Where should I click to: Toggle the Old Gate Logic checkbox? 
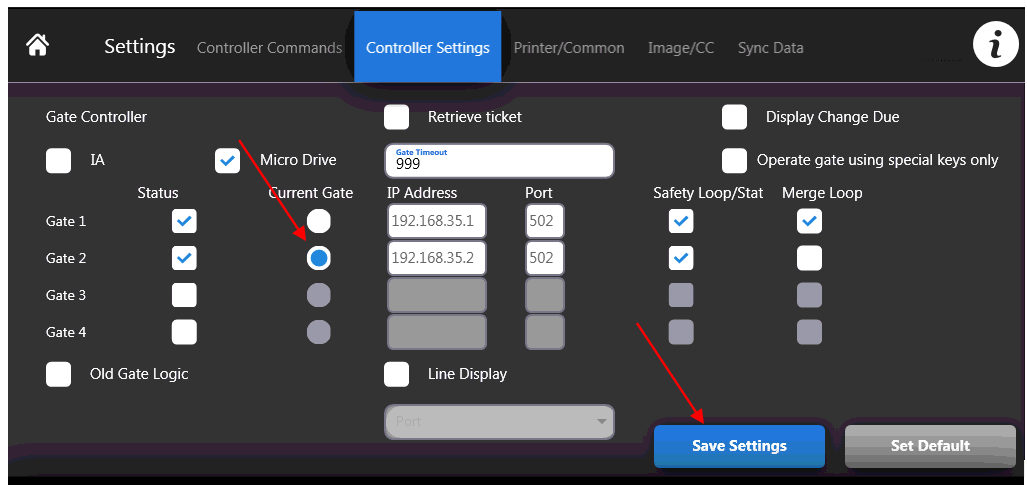(x=59, y=374)
